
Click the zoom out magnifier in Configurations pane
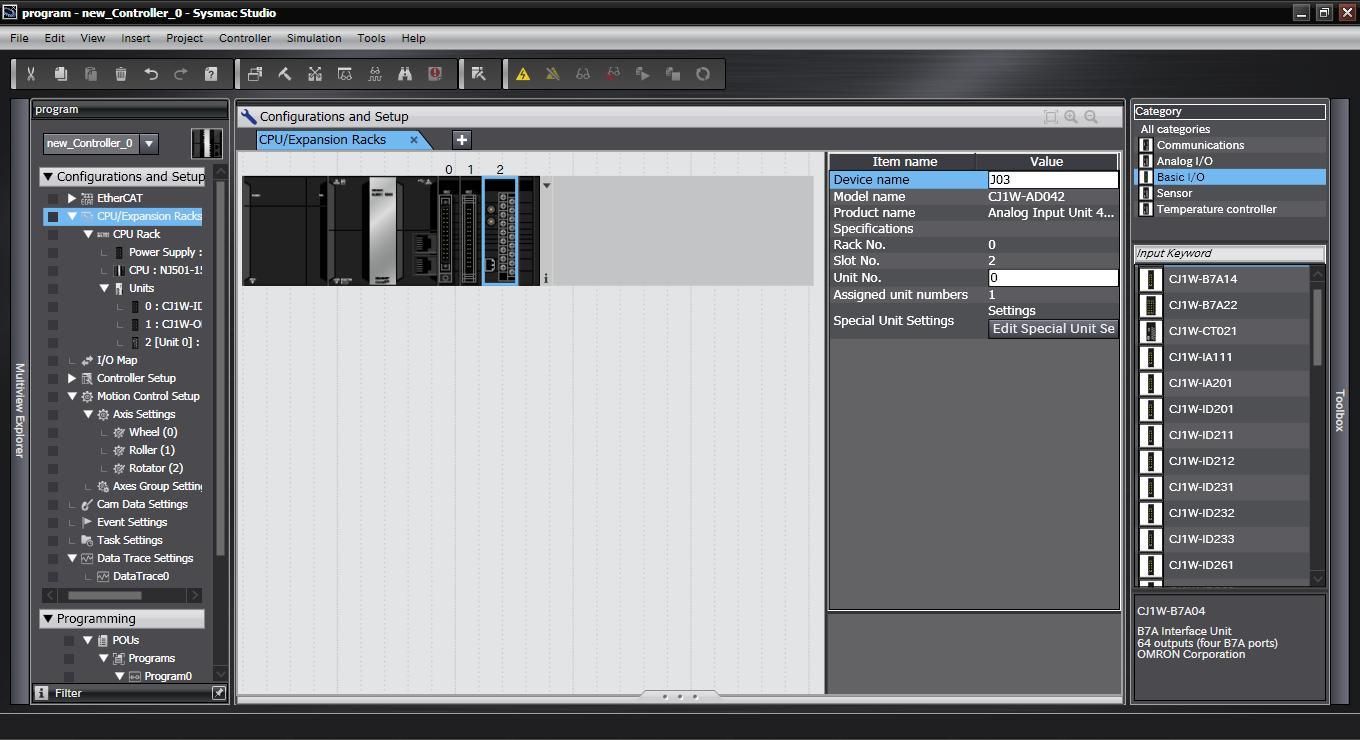(1091, 116)
